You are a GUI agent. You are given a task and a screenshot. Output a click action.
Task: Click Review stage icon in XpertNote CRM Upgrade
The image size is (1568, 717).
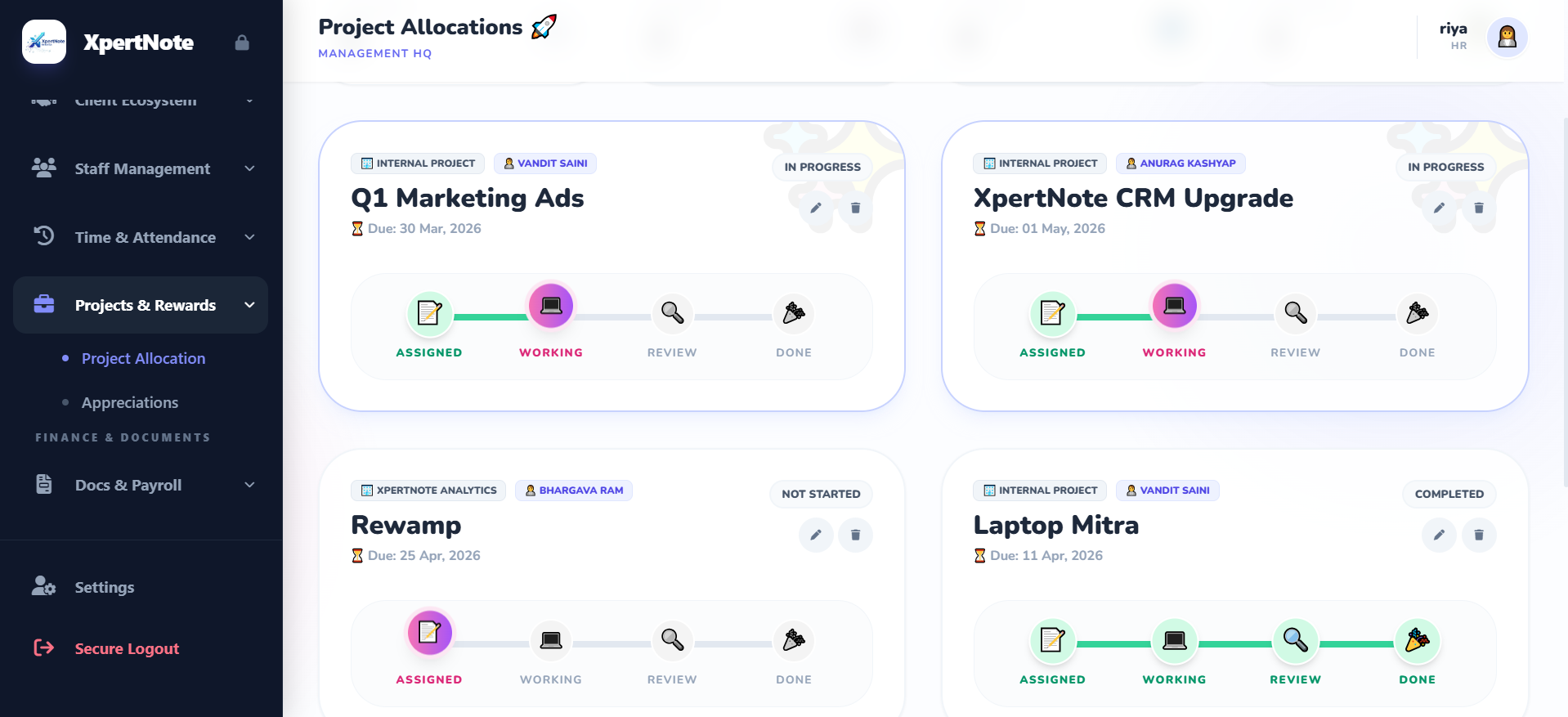1296,313
